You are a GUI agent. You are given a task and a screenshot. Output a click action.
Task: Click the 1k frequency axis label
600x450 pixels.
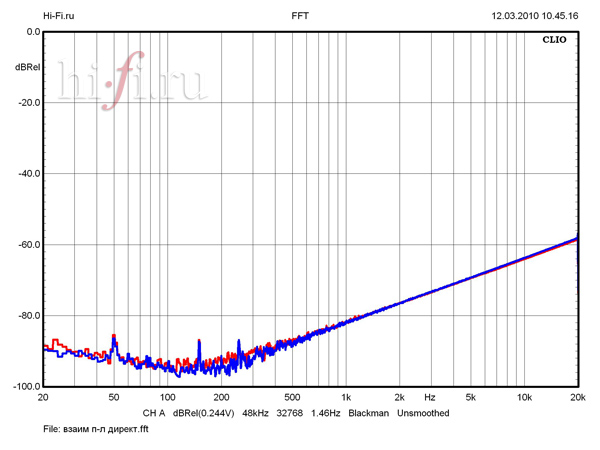[345, 398]
